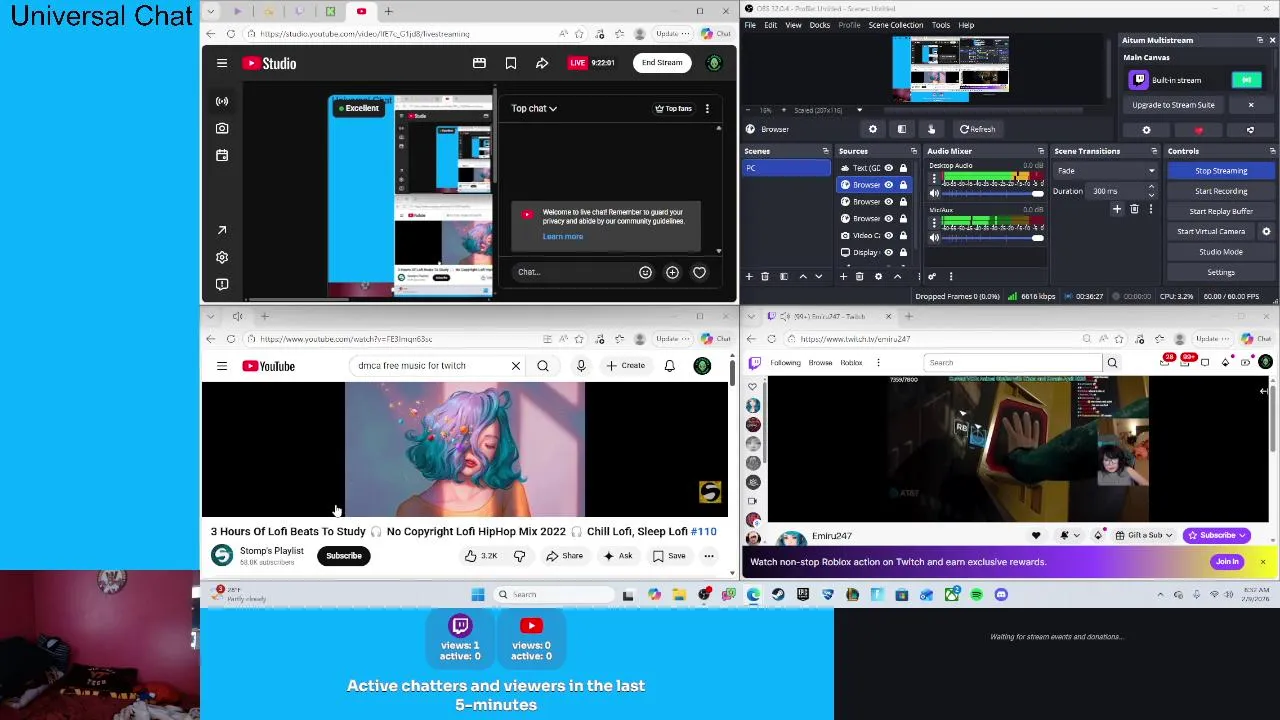Click the heart reaction in Studio live chat
Viewport: 1280px width, 720px height.
[x=699, y=272]
